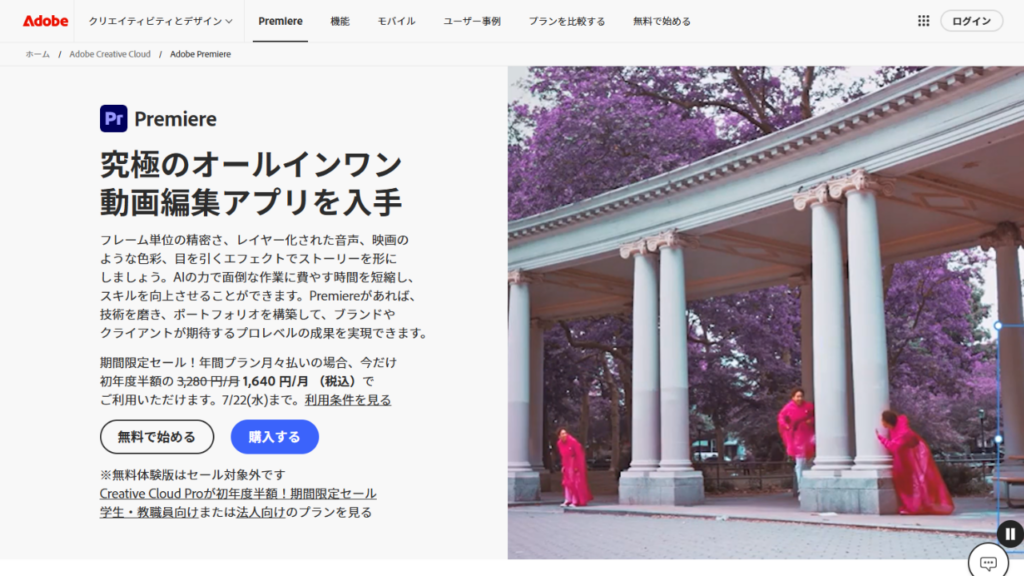Open Adobe Creative Cloud breadcrumb link
Viewport: 1024px width, 576px height.
110,54
